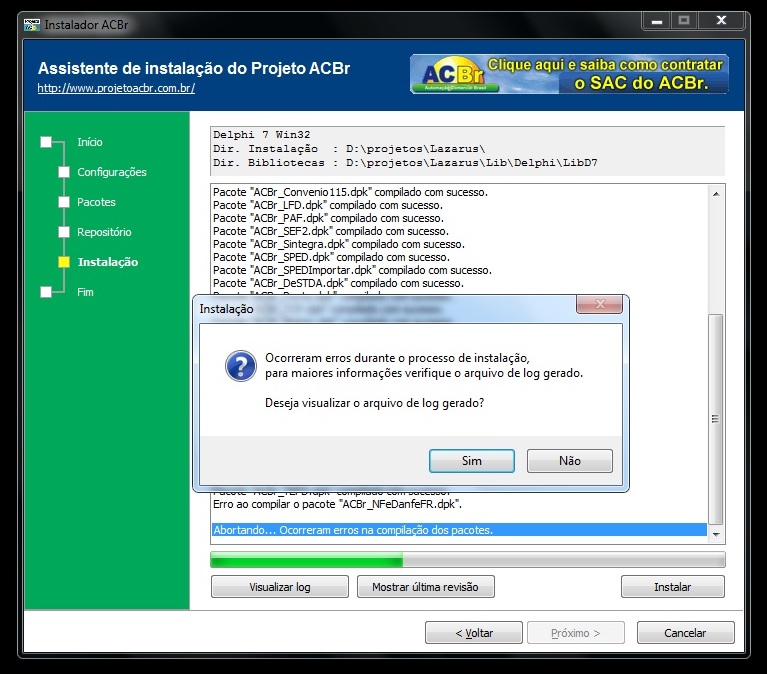767x674 pixels.
Task: Click the question mark icon in the dialog
Action: click(x=241, y=366)
